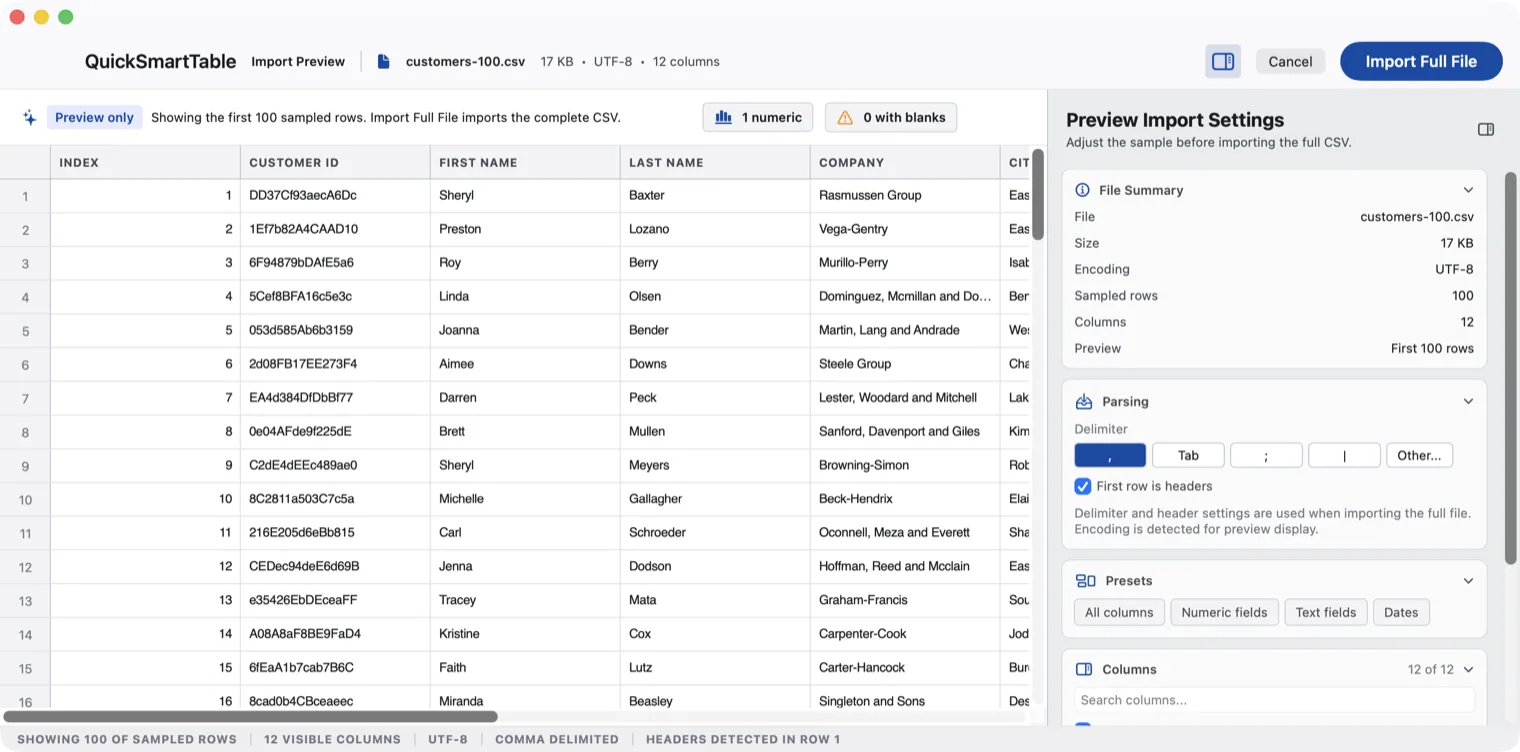Viewport: 1520px width, 752px height.
Task: Click the Import Full File button
Action: (1421, 61)
